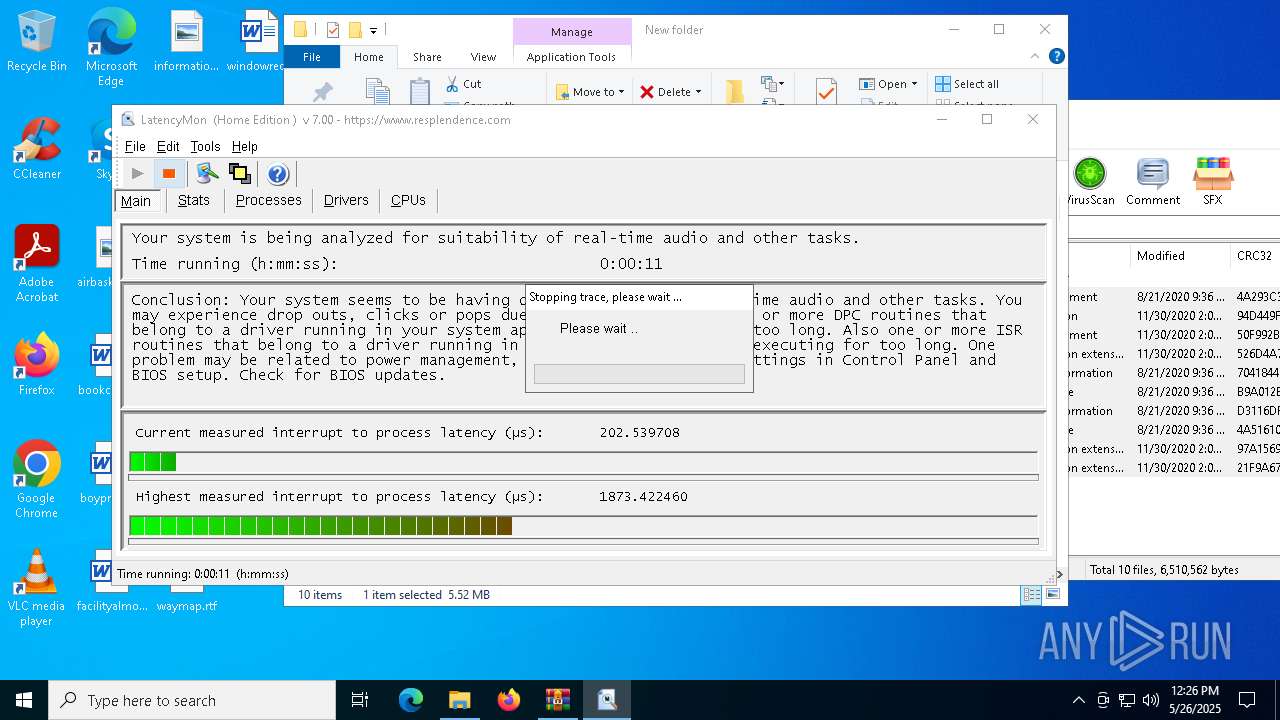Click the Pin to Quick access icon
The width and height of the screenshot is (1280, 720).
pyautogui.click(x=322, y=92)
